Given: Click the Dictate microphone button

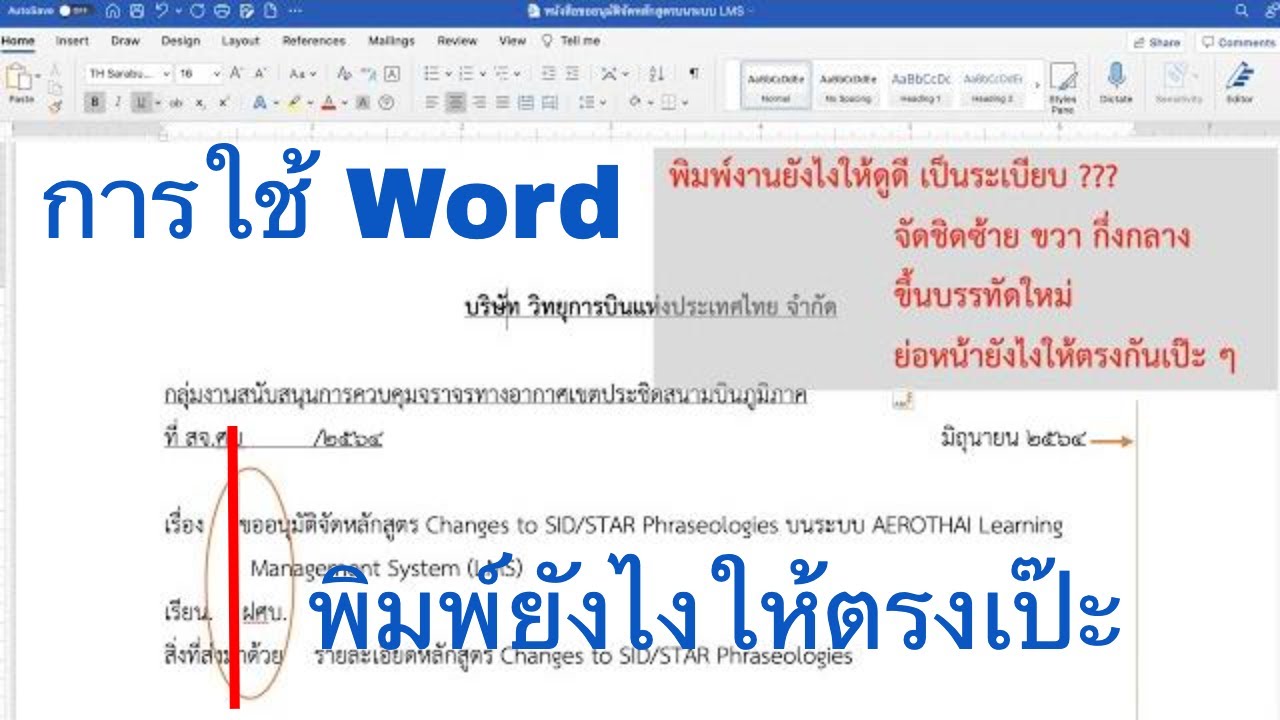Looking at the screenshot, I should [x=1116, y=85].
